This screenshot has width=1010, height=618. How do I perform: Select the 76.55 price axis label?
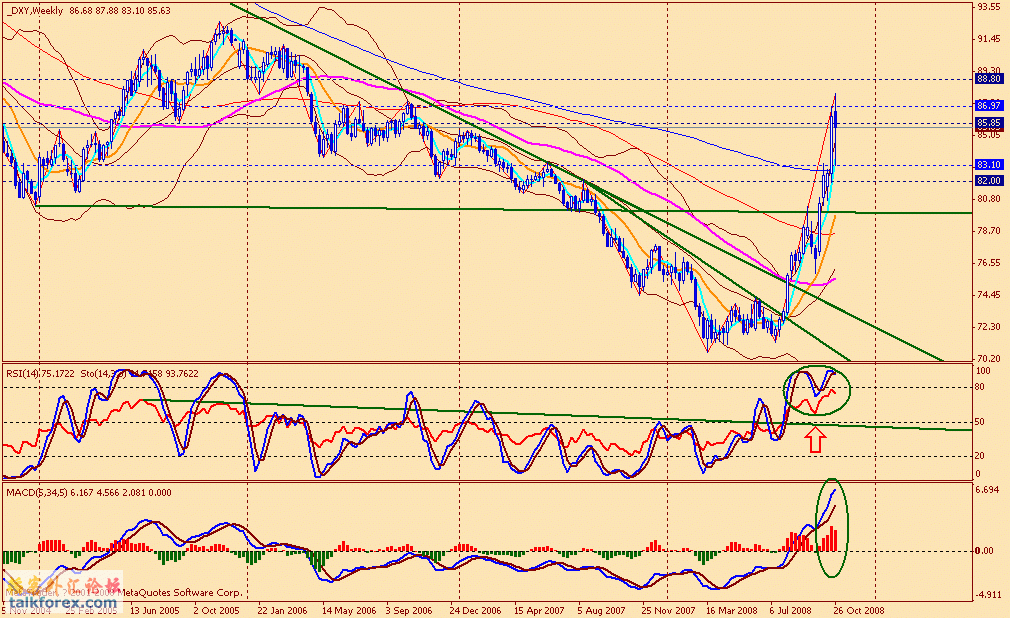[x=989, y=263]
